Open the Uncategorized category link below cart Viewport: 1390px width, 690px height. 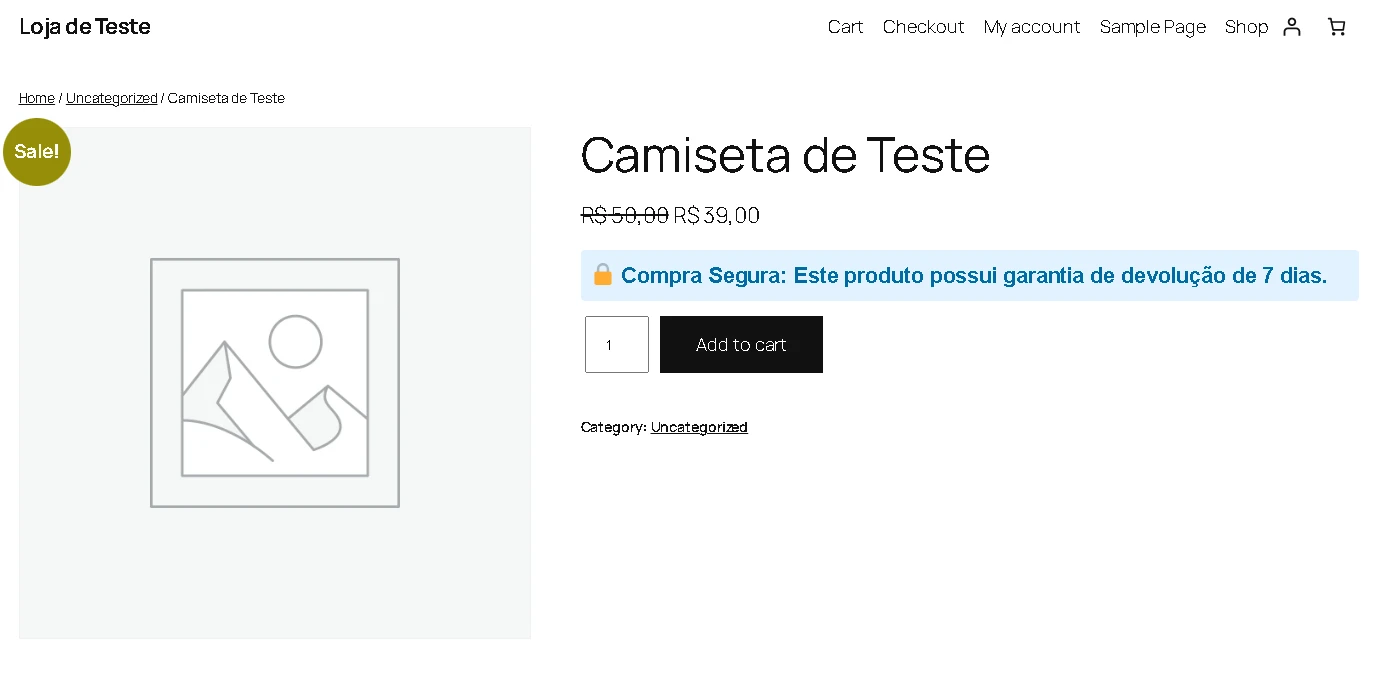pos(699,427)
